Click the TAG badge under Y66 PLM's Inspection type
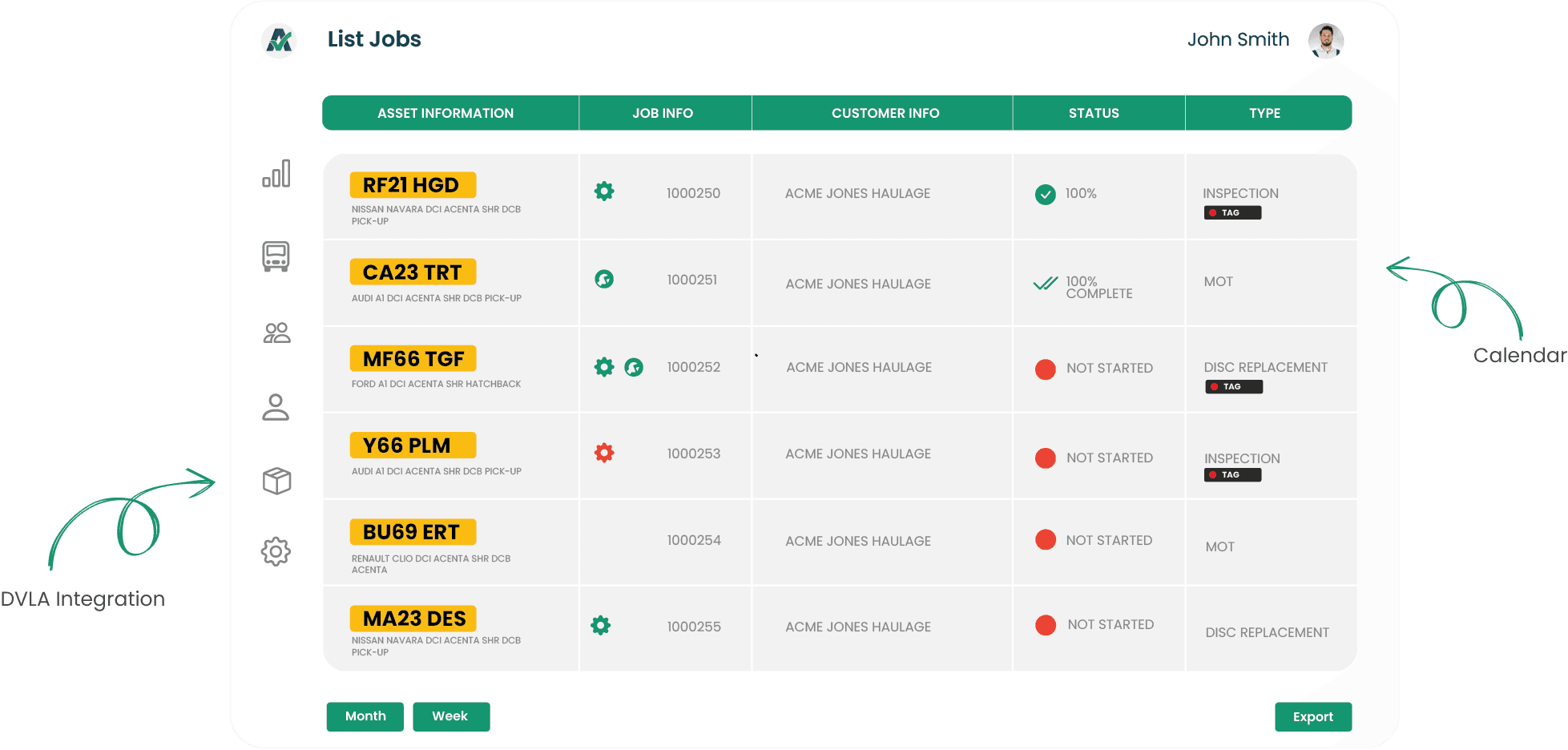This screenshot has width=1568, height=750. point(1233,475)
